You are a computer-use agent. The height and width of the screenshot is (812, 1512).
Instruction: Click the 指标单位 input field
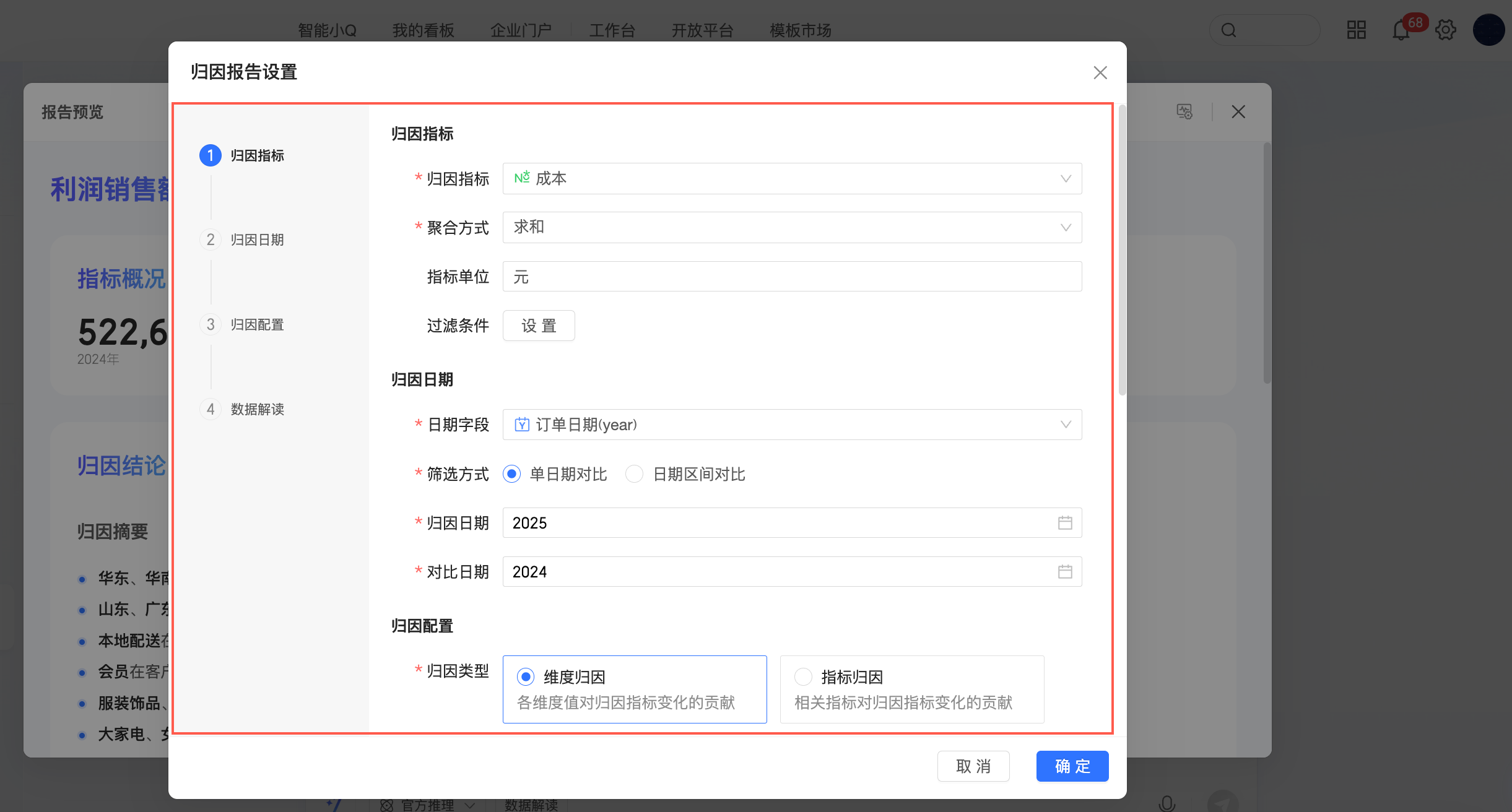791,277
